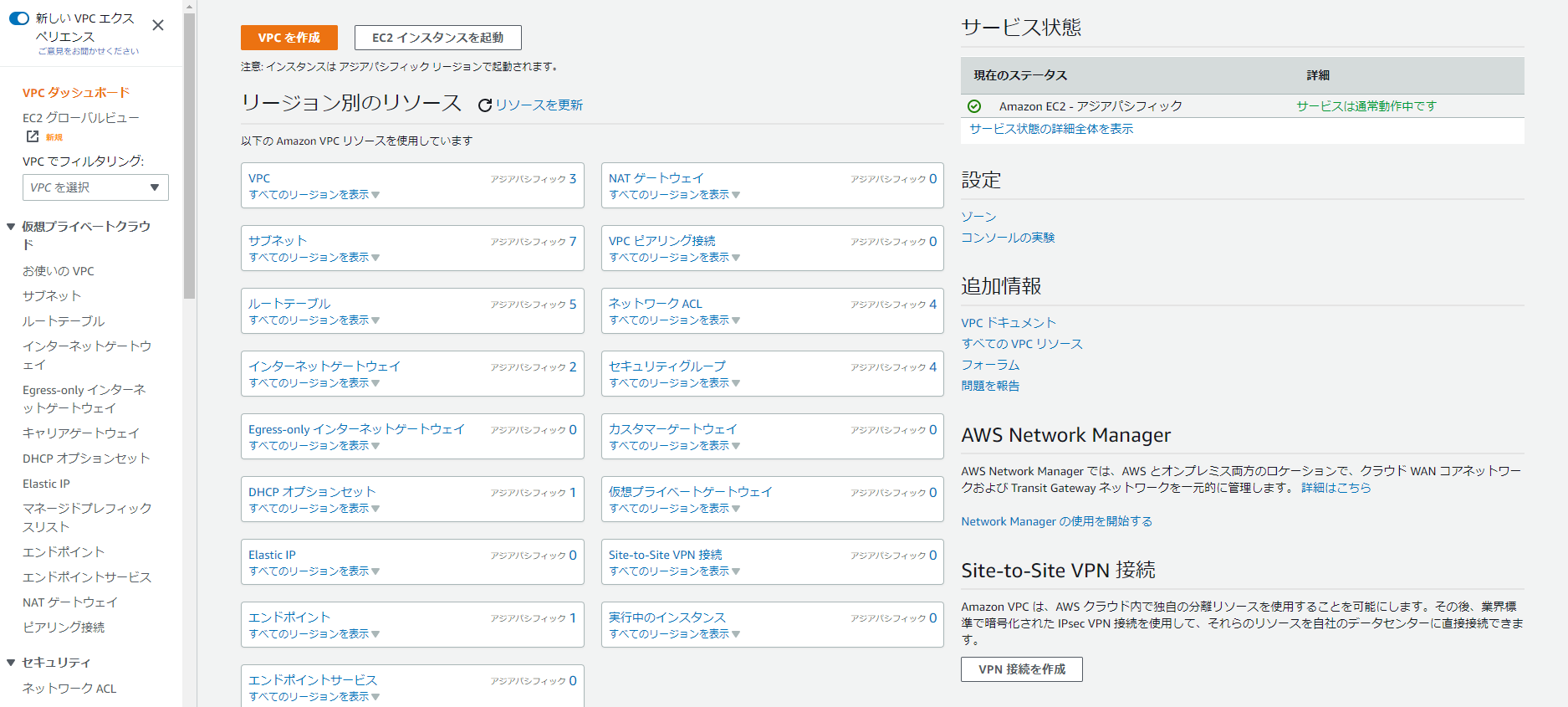This screenshot has height=707, width=1568.
Task: Expand all regions under ネットワーク ACL card
Action: click(674, 320)
